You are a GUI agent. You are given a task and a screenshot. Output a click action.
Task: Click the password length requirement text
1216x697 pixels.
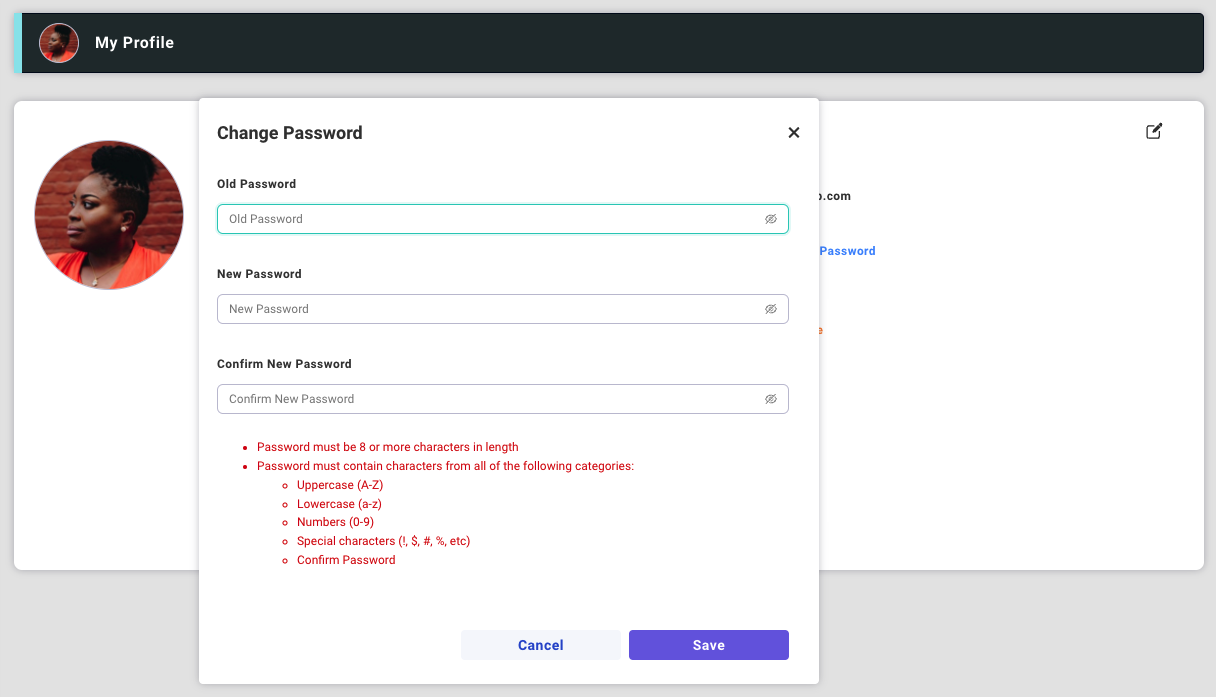click(x=387, y=447)
